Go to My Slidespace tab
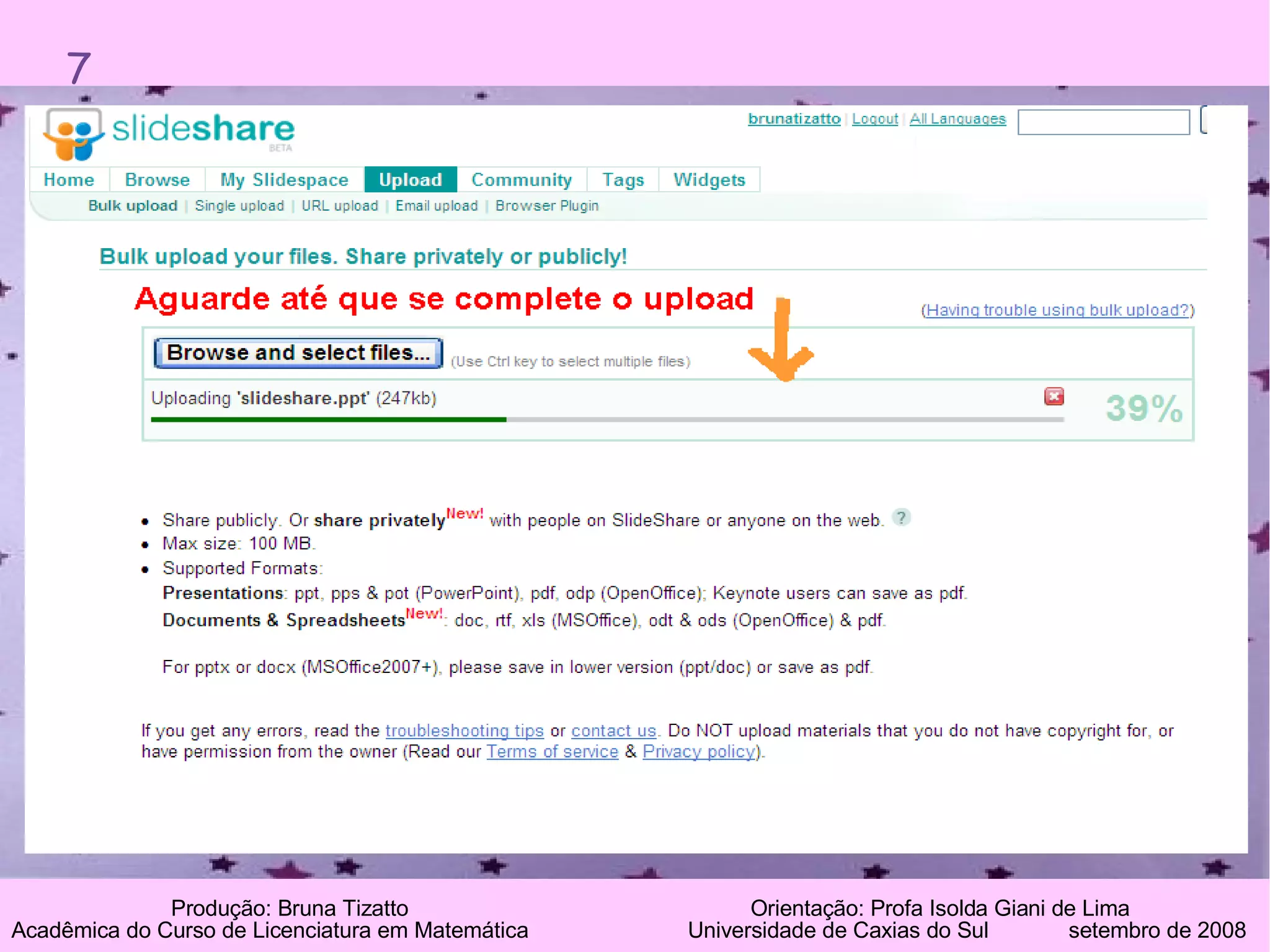 click(x=284, y=180)
